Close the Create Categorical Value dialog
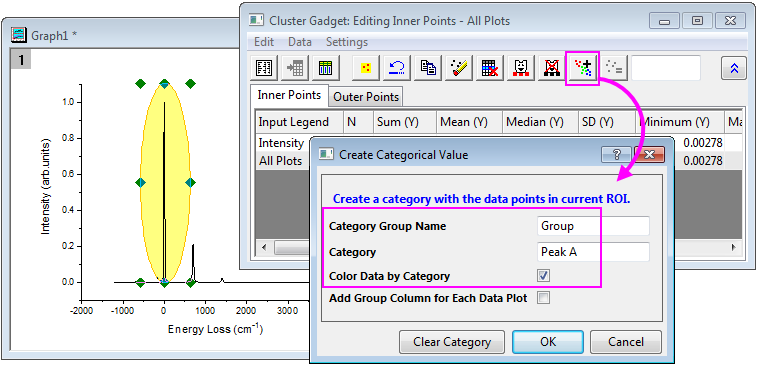758x365 pixels. pyautogui.click(x=649, y=155)
